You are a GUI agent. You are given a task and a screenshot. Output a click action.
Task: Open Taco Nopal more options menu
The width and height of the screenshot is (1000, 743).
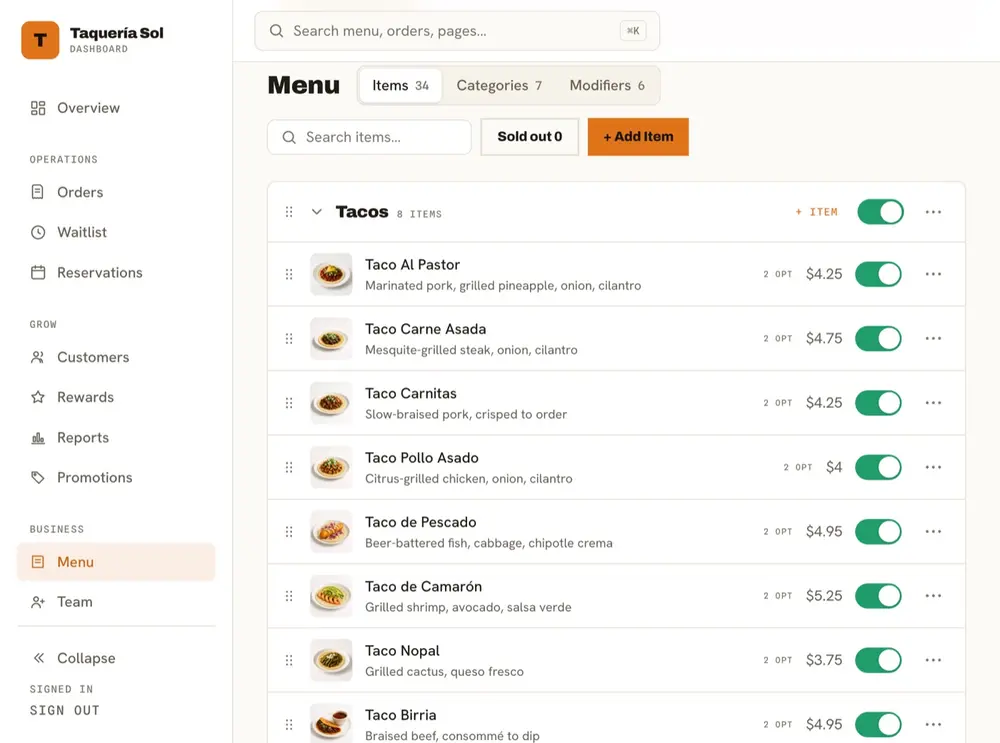(933, 660)
